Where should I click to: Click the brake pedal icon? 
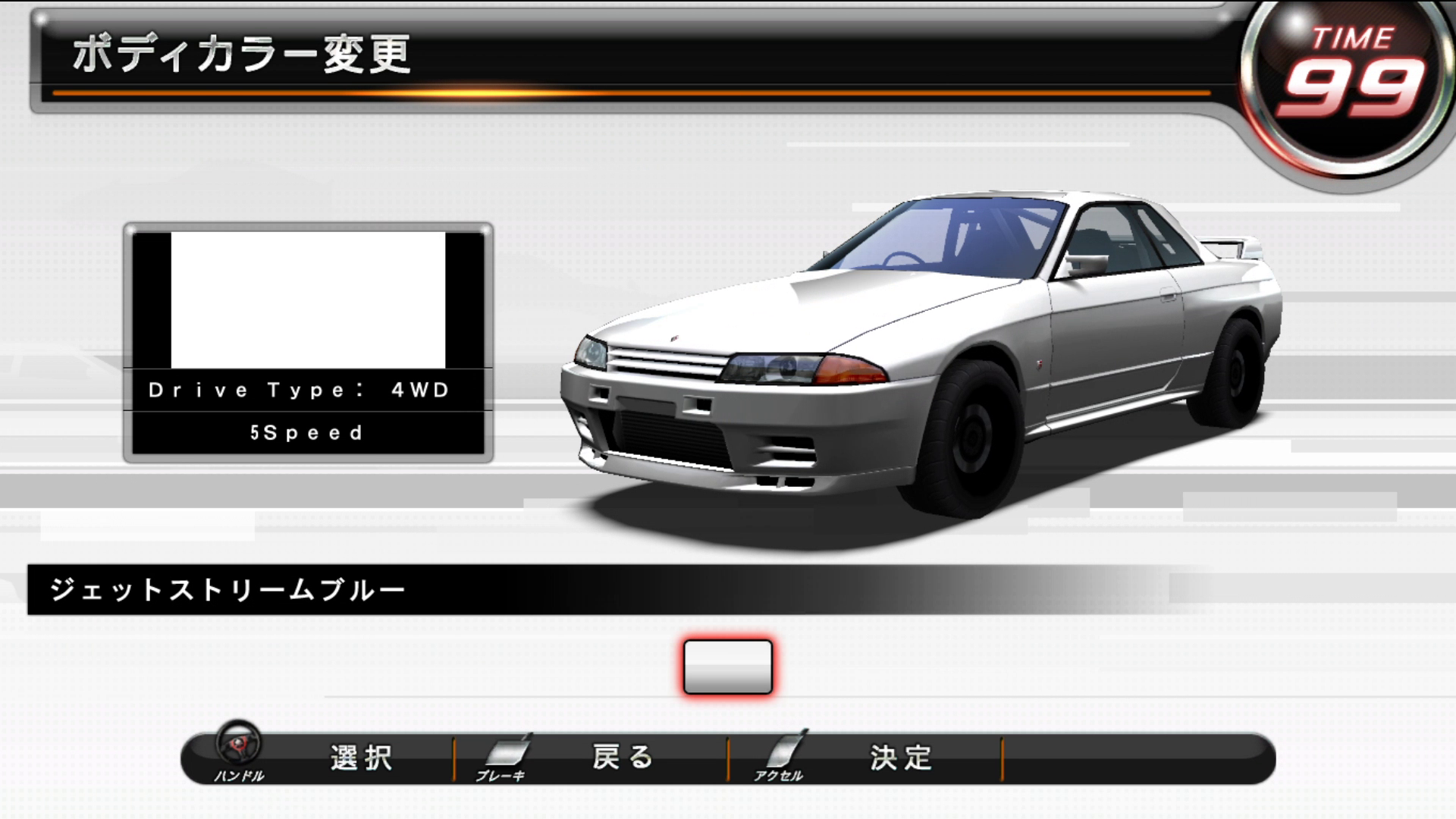click(x=507, y=750)
